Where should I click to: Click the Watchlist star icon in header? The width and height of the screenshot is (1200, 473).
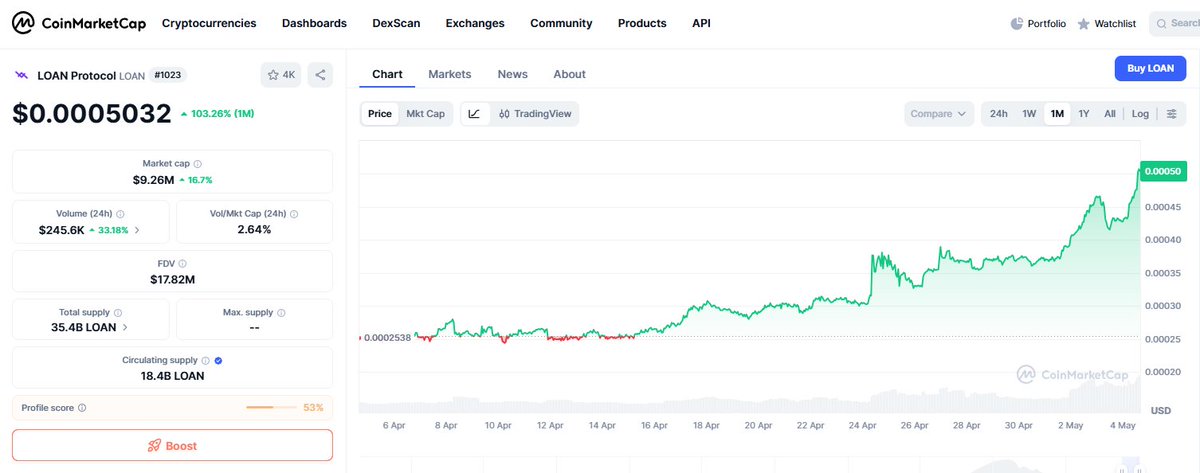pos(1083,23)
